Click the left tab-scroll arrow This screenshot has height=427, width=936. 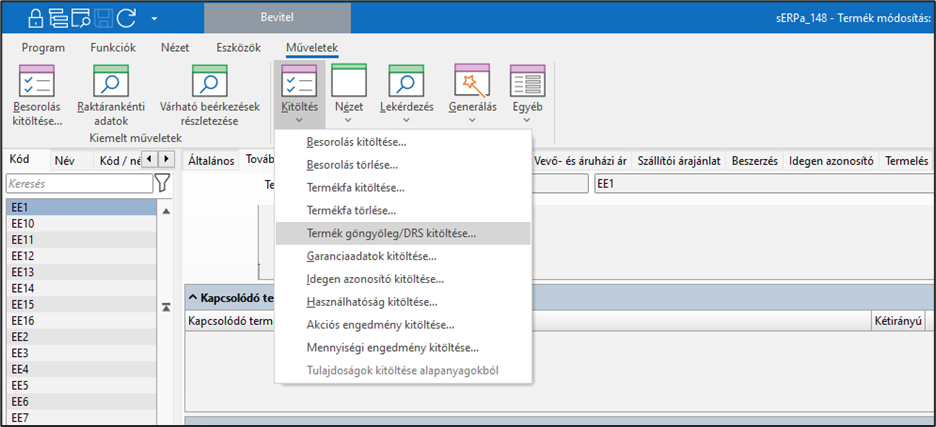(x=149, y=159)
